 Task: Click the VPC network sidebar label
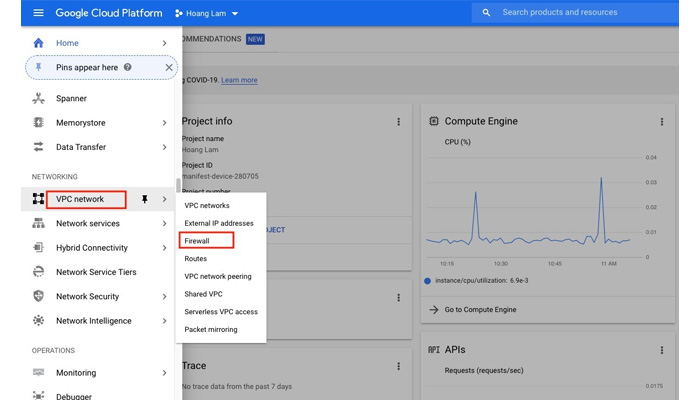pos(80,199)
